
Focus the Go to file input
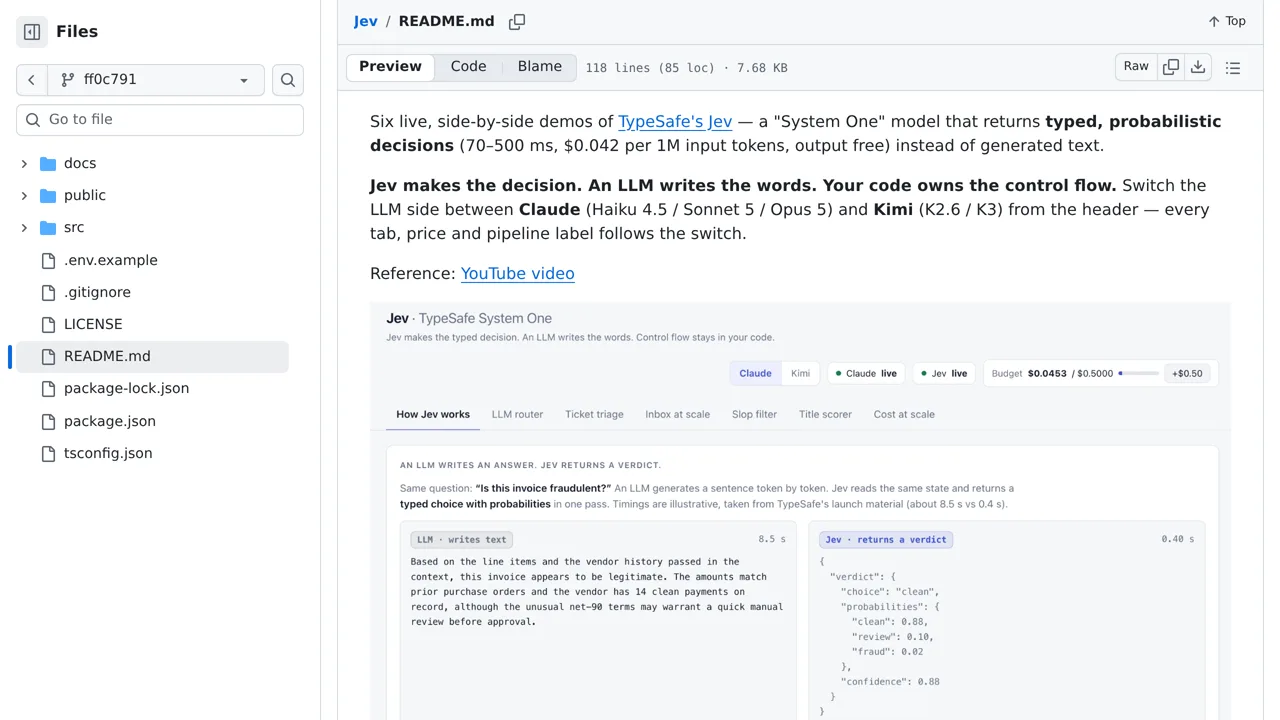coord(160,119)
